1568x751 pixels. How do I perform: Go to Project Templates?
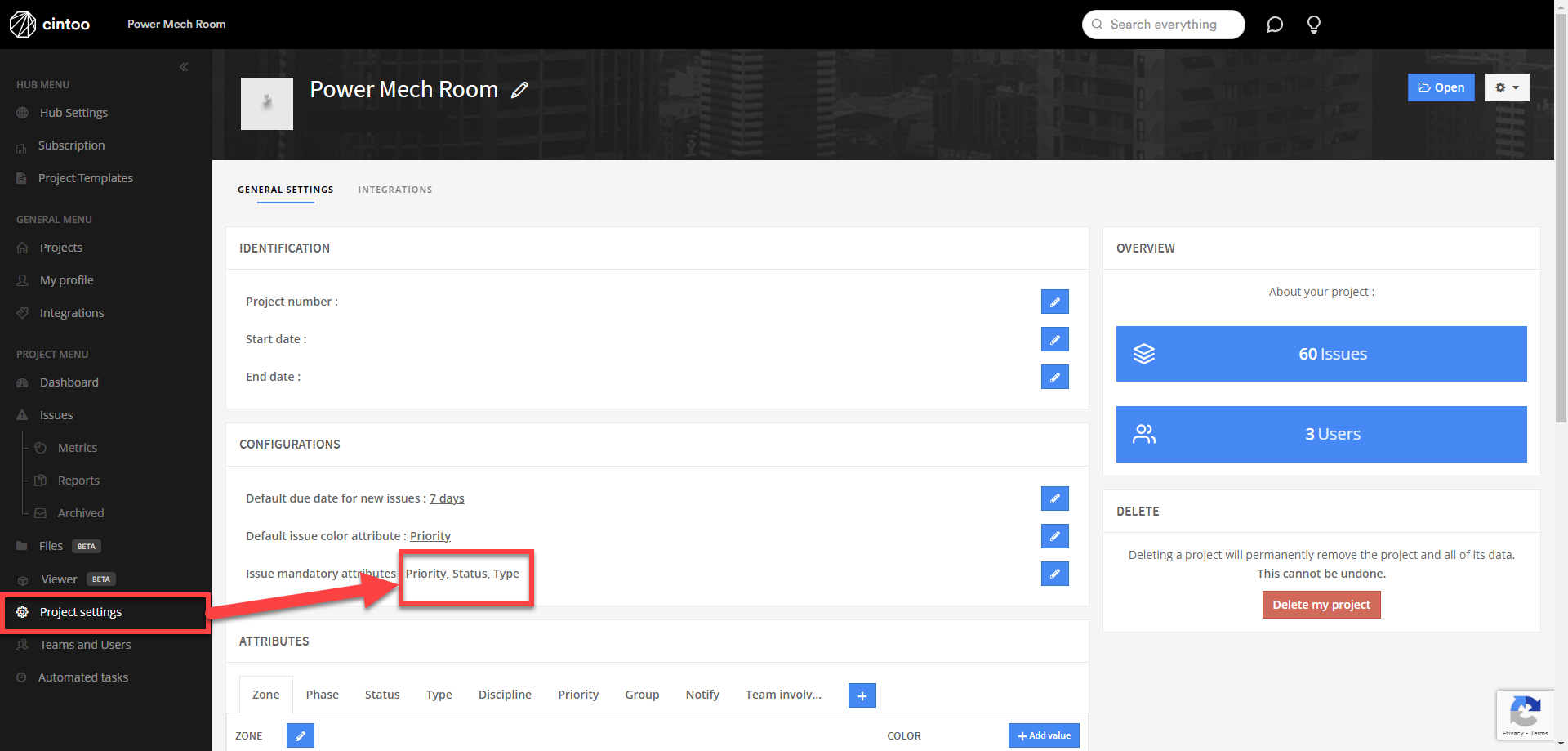click(x=85, y=178)
